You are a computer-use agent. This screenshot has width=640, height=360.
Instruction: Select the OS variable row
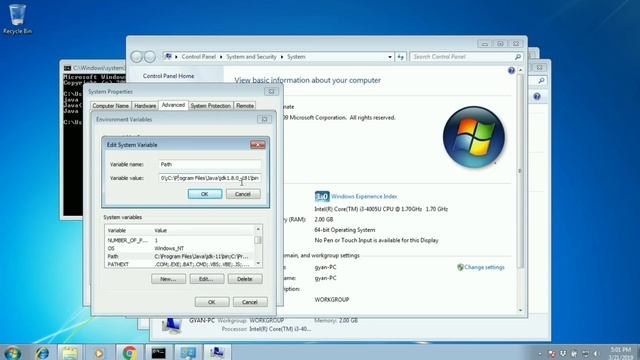[180, 248]
